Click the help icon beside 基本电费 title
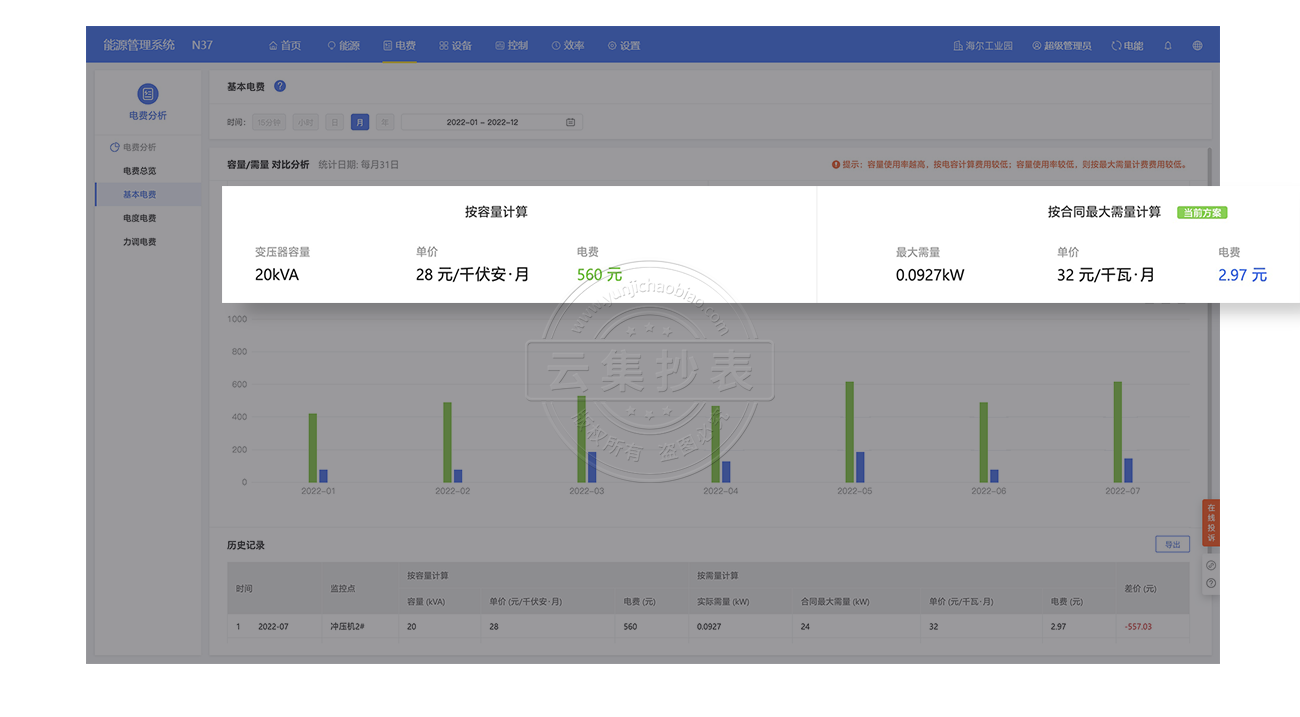Viewport: 1300px width, 717px height. pyautogui.click(x=280, y=87)
